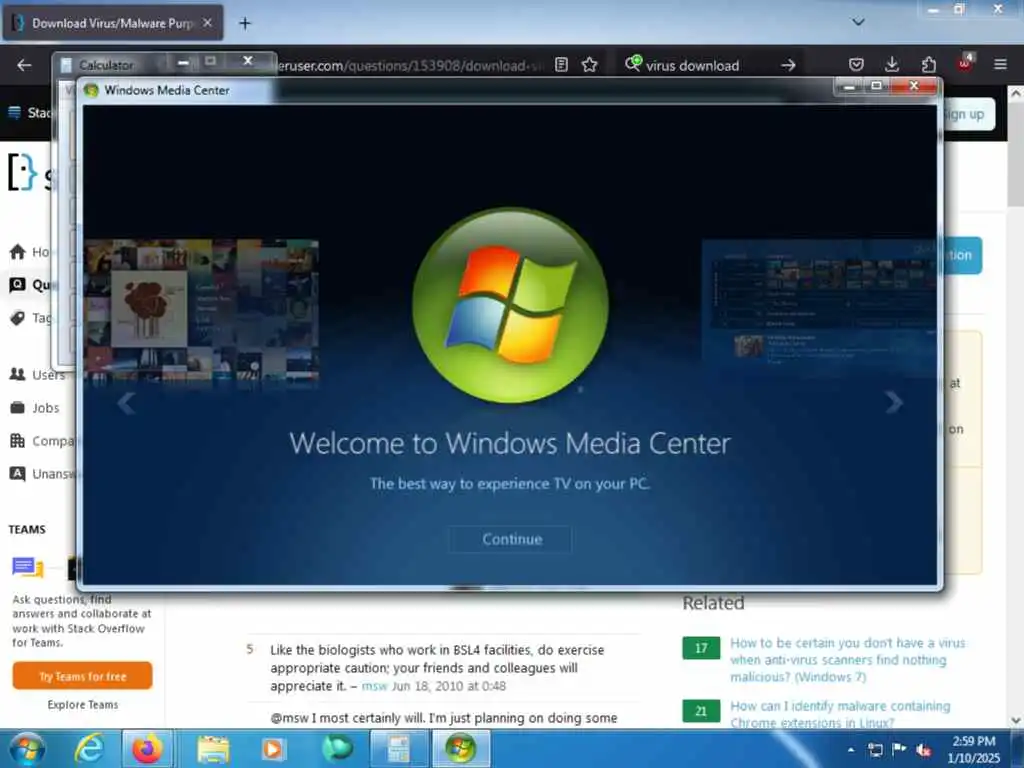
Task: Click page scrollbar up arrow
Action: click(x=1016, y=93)
